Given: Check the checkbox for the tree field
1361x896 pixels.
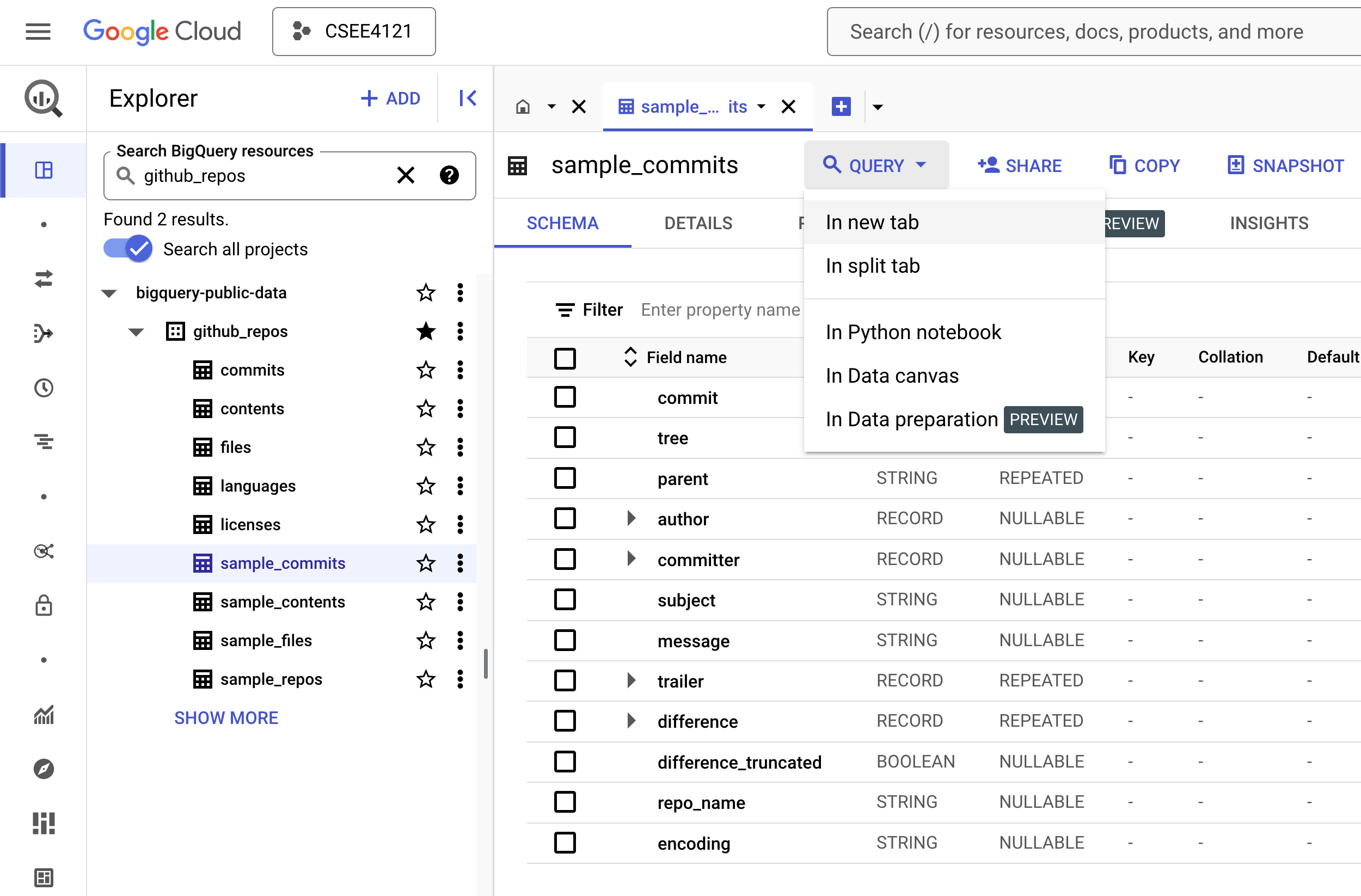Looking at the screenshot, I should coord(565,437).
